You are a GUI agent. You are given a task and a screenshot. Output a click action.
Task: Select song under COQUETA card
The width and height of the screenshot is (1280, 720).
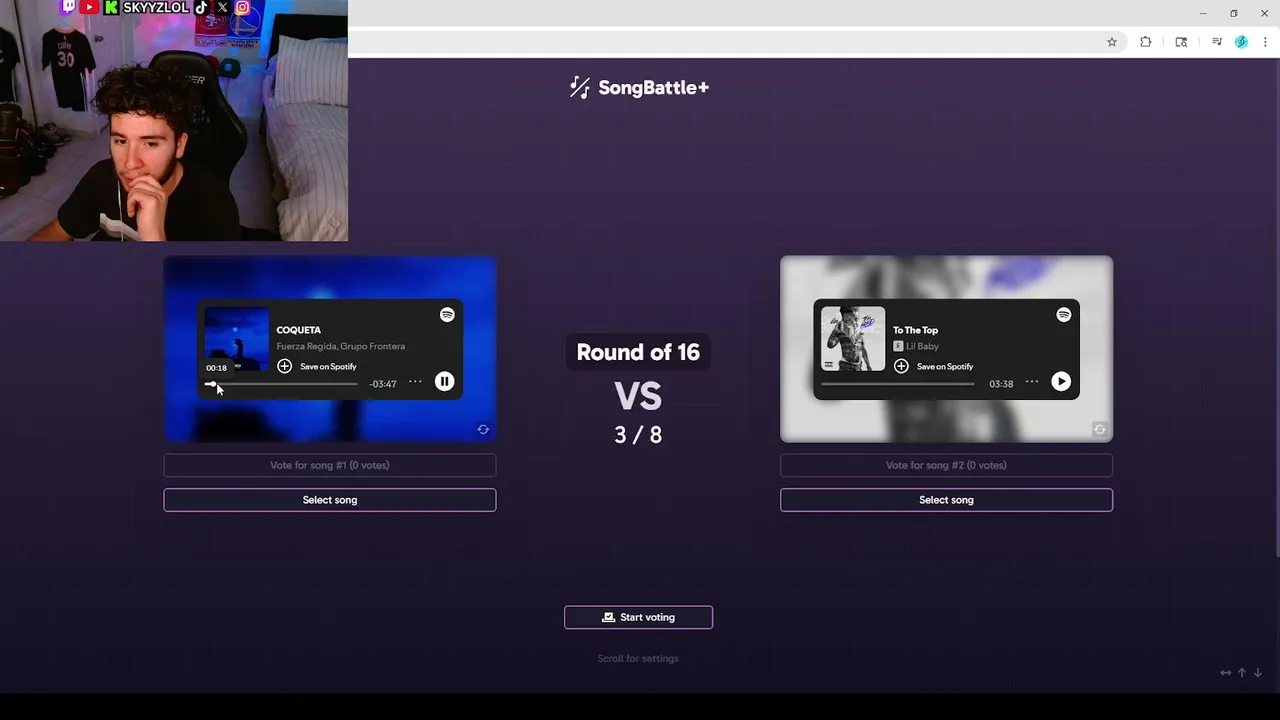(x=330, y=500)
